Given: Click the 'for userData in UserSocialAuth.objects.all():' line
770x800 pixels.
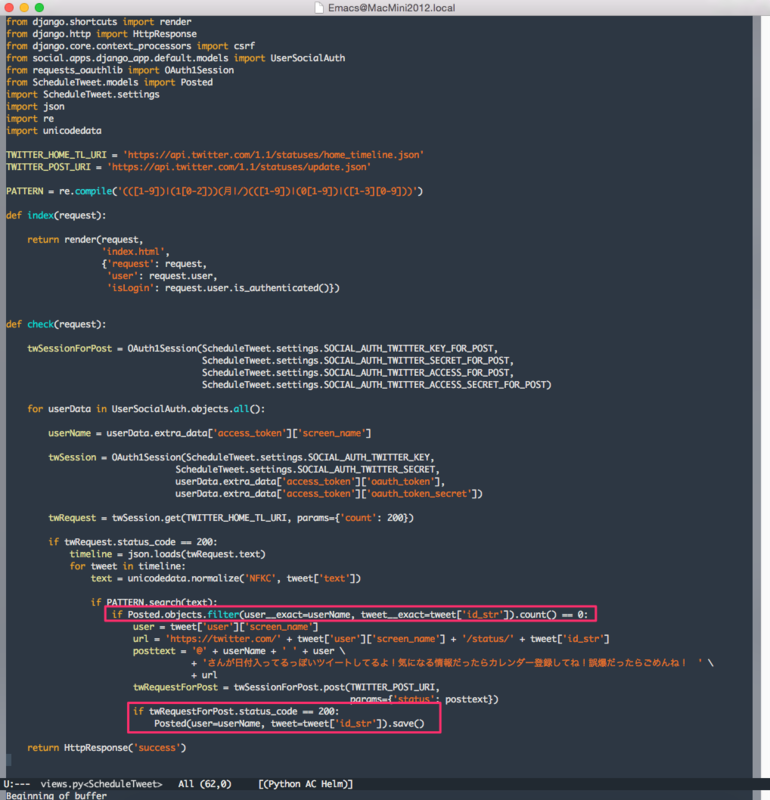Looking at the screenshot, I should [x=146, y=409].
